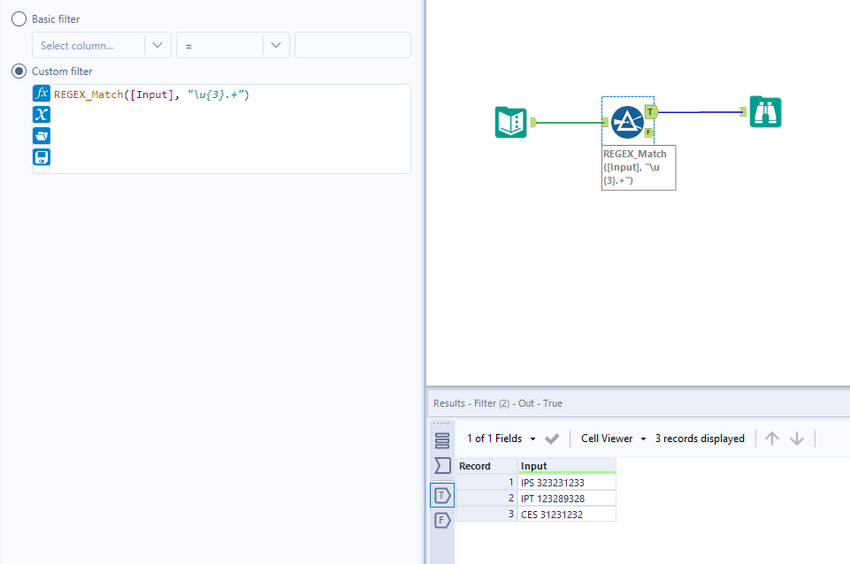This screenshot has height=564, width=850.
Task: Select the Custom filter radio button
Action: (x=19, y=71)
